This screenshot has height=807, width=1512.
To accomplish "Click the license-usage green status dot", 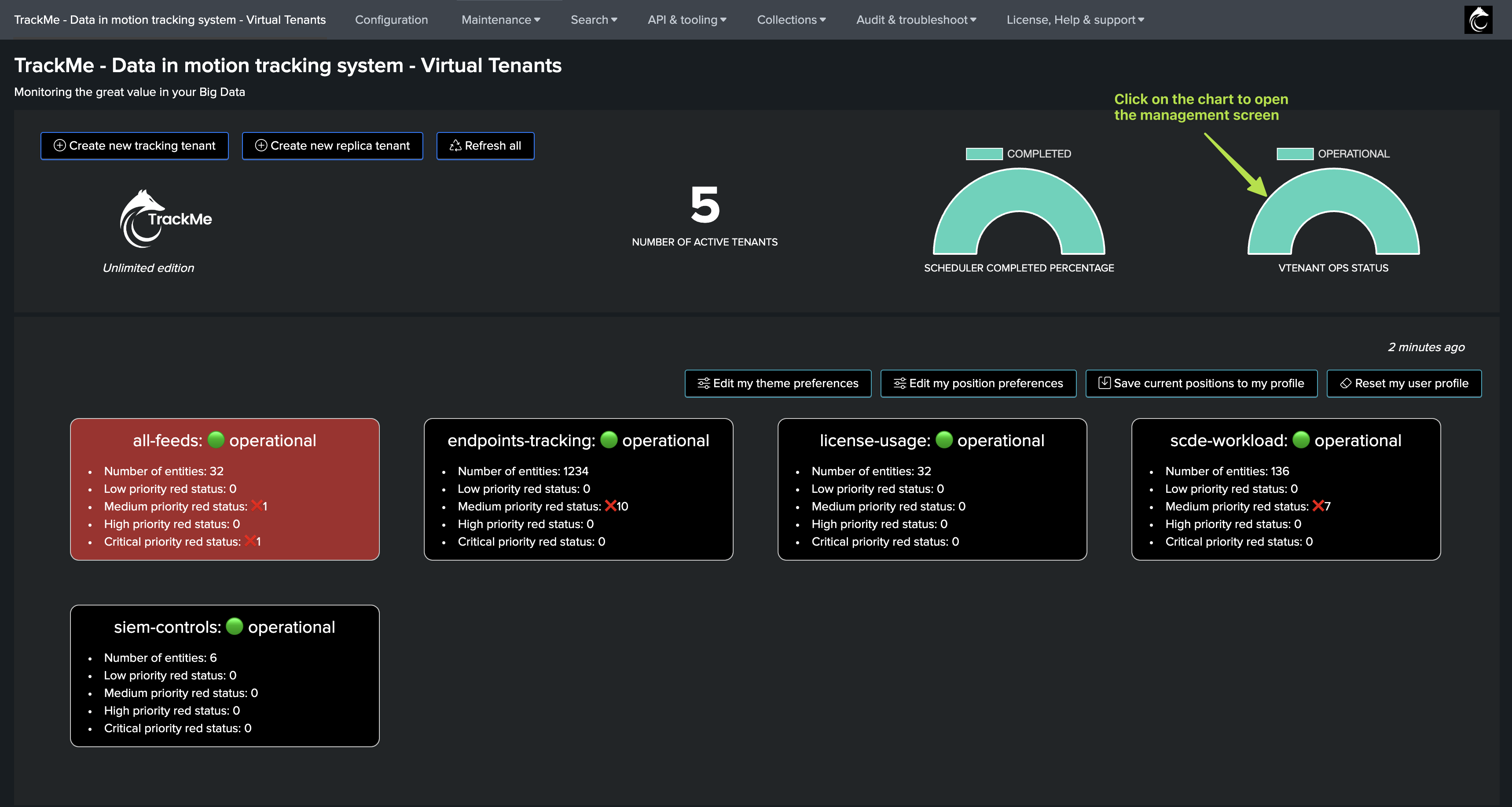I will click(944, 440).
